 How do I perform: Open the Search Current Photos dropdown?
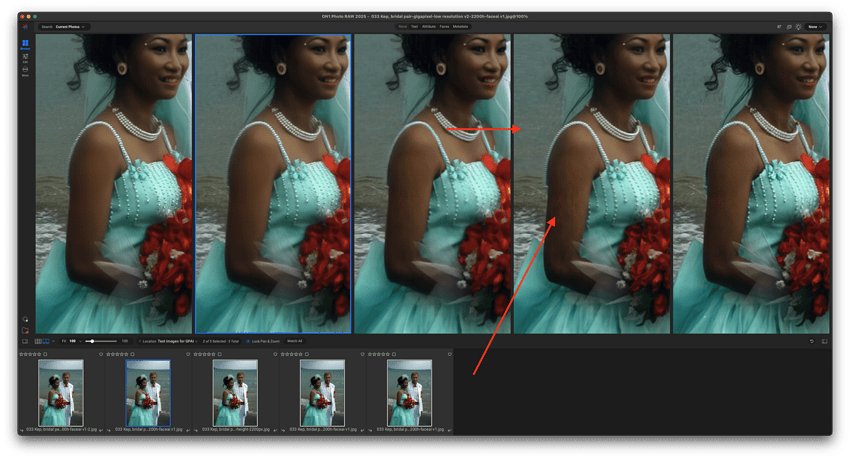(x=63, y=27)
